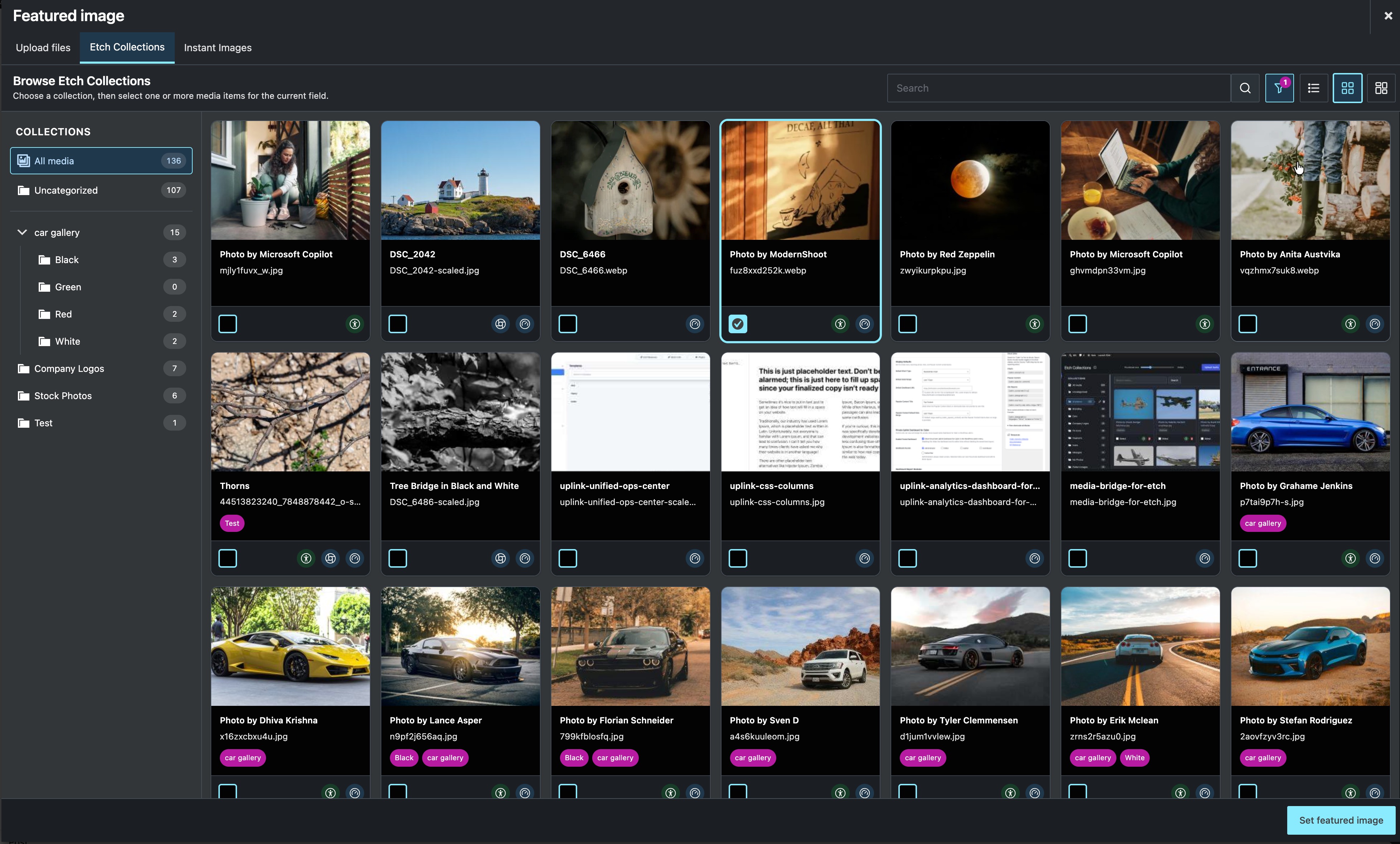Switch to the Upload files tab

pyautogui.click(x=43, y=48)
